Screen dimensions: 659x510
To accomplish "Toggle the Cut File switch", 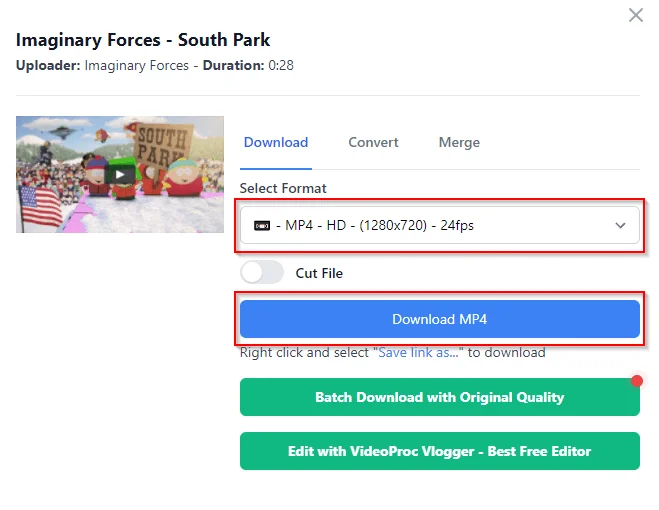I will (x=262, y=272).
